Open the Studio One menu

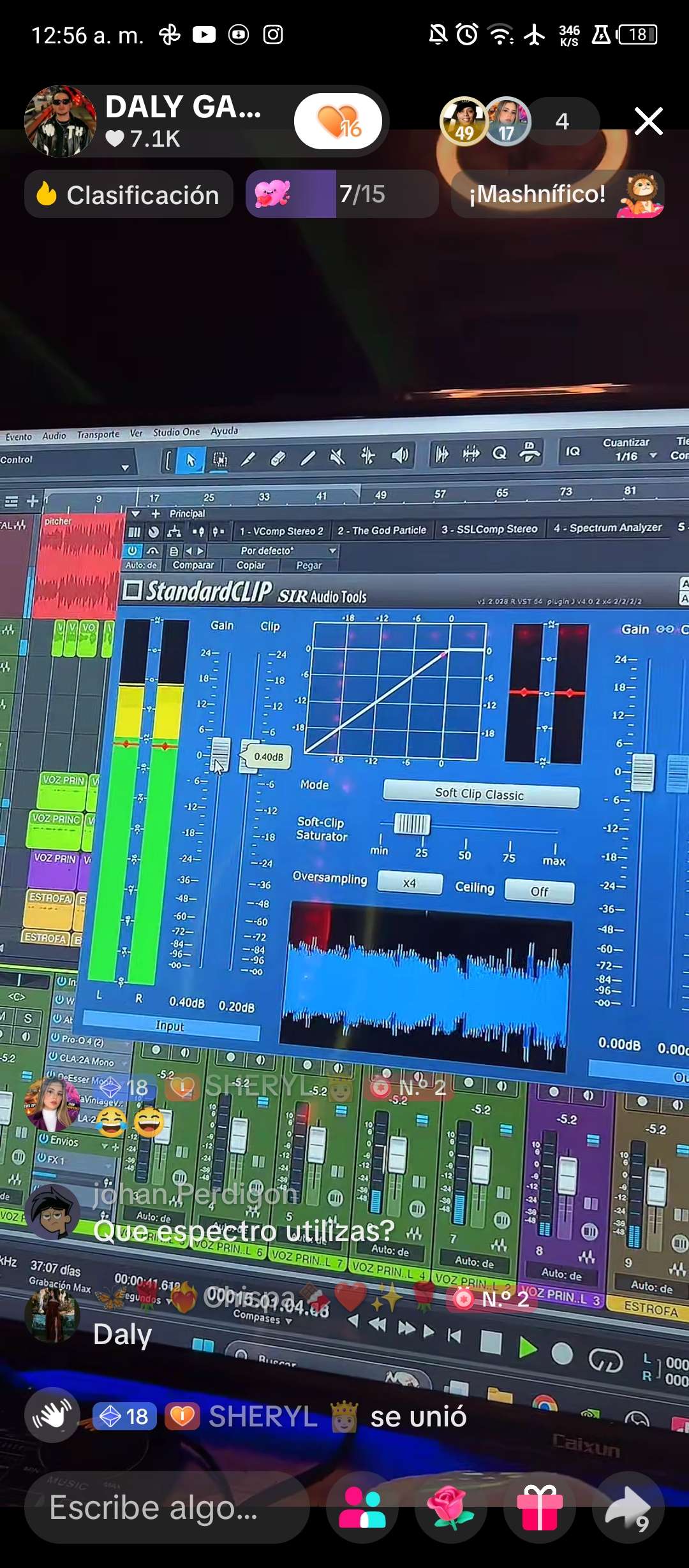pyautogui.click(x=176, y=432)
